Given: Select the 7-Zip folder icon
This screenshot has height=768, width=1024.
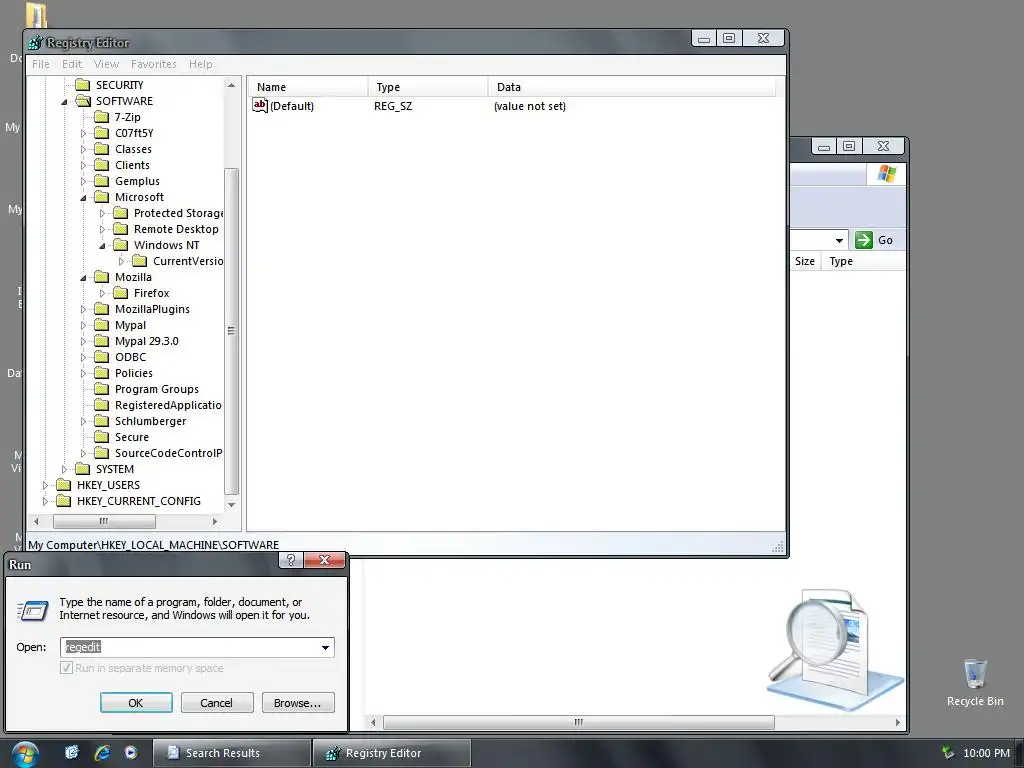Looking at the screenshot, I should (101, 117).
